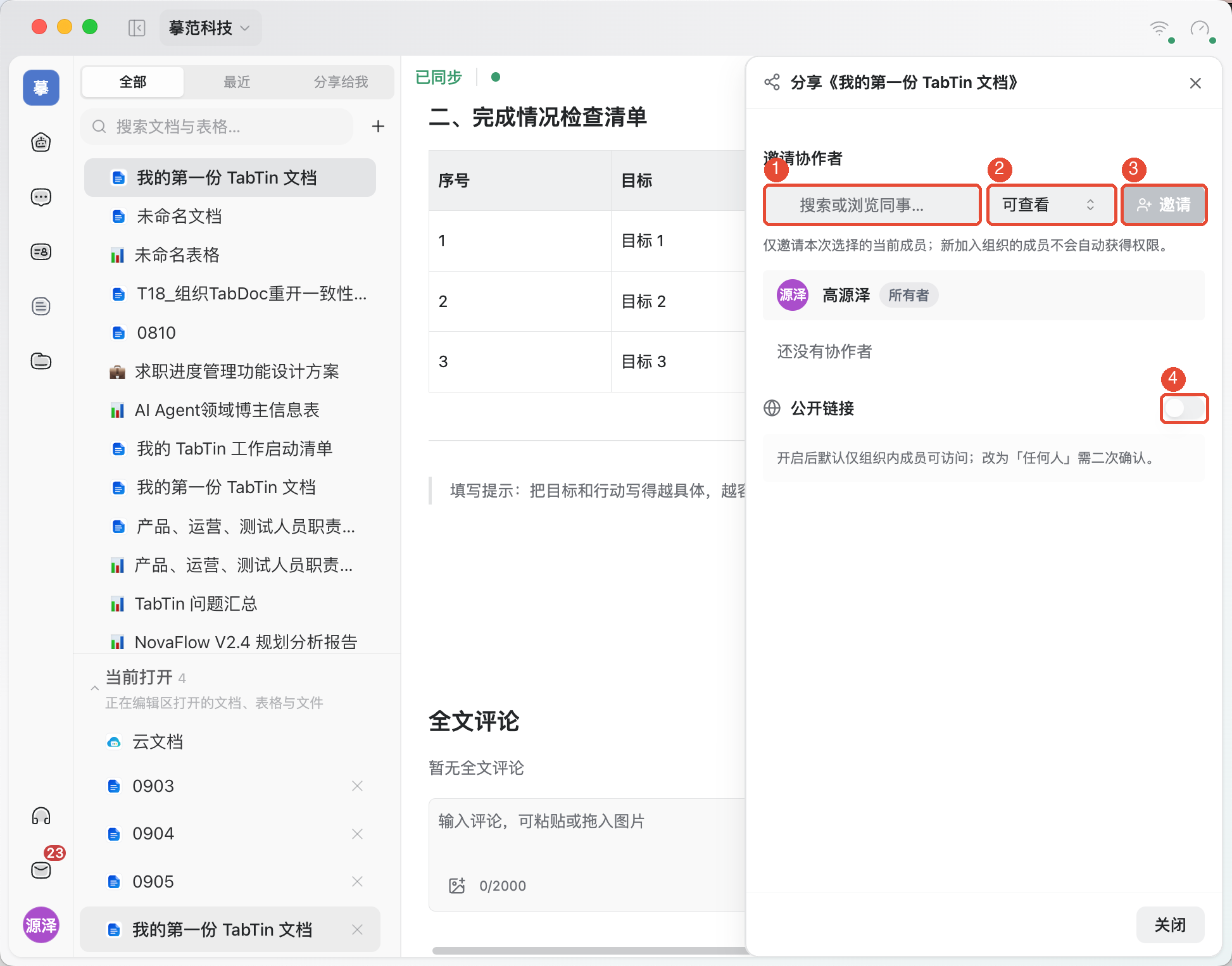Viewport: 1232px width, 966px height.
Task: Click the 源泽 user avatar in sidebar
Action: click(x=41, y=925)
